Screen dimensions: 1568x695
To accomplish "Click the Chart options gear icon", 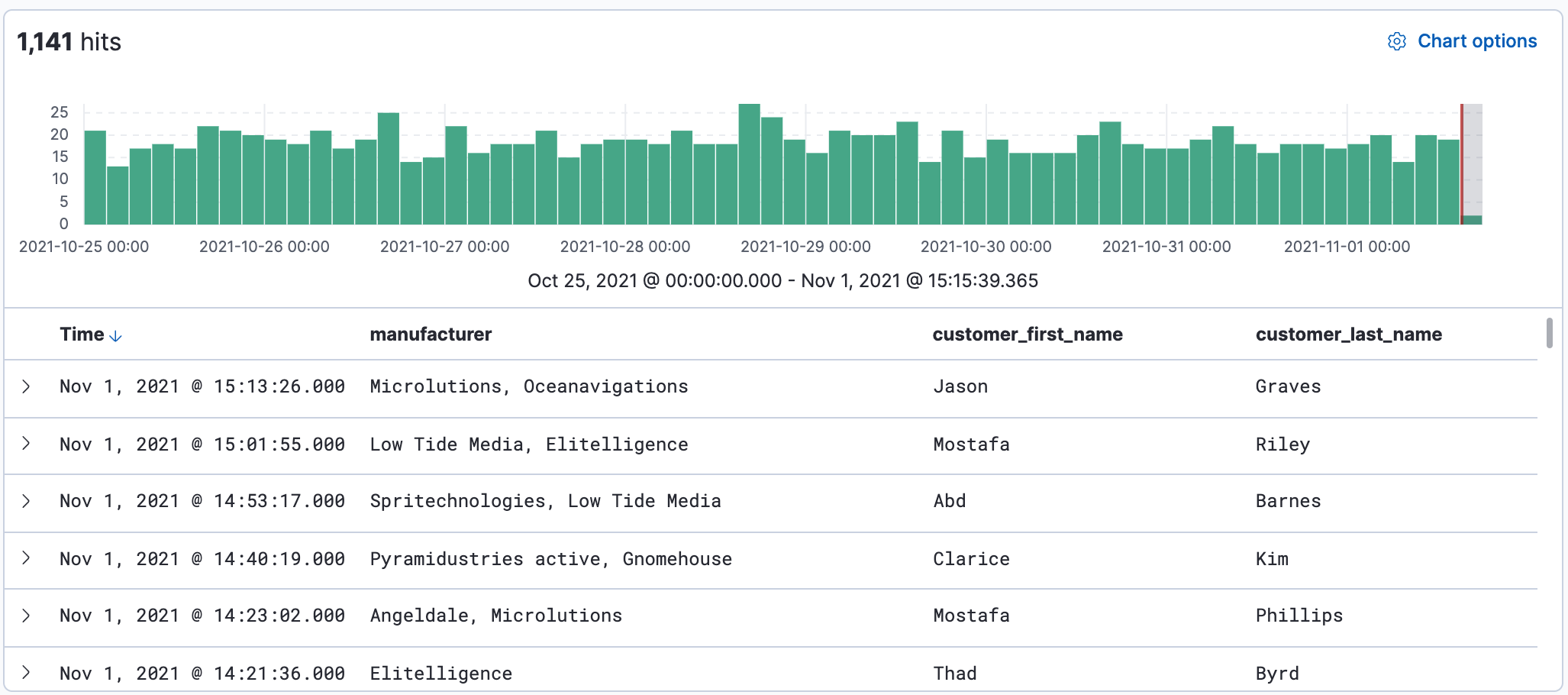I will pos(1396,41).
